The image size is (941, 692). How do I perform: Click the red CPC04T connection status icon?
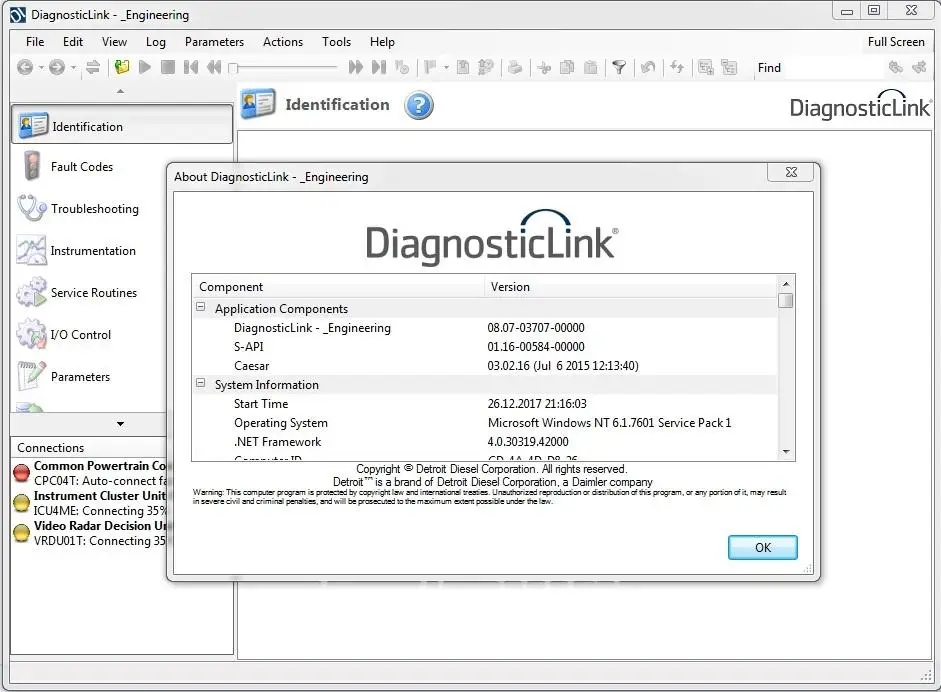tap(21, 473)
